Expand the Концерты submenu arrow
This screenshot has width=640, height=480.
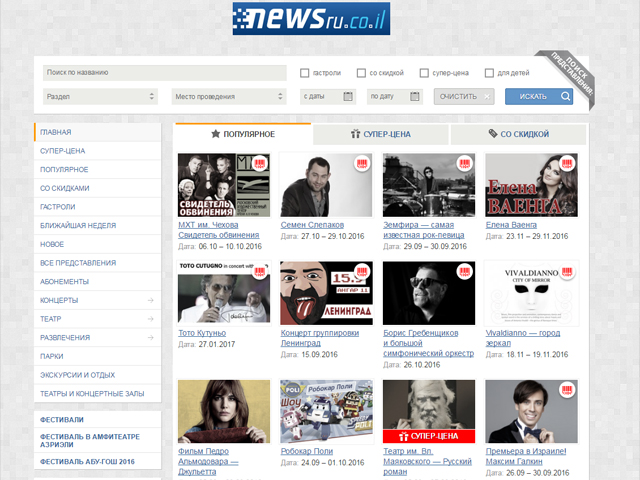(x=151, y=300)
